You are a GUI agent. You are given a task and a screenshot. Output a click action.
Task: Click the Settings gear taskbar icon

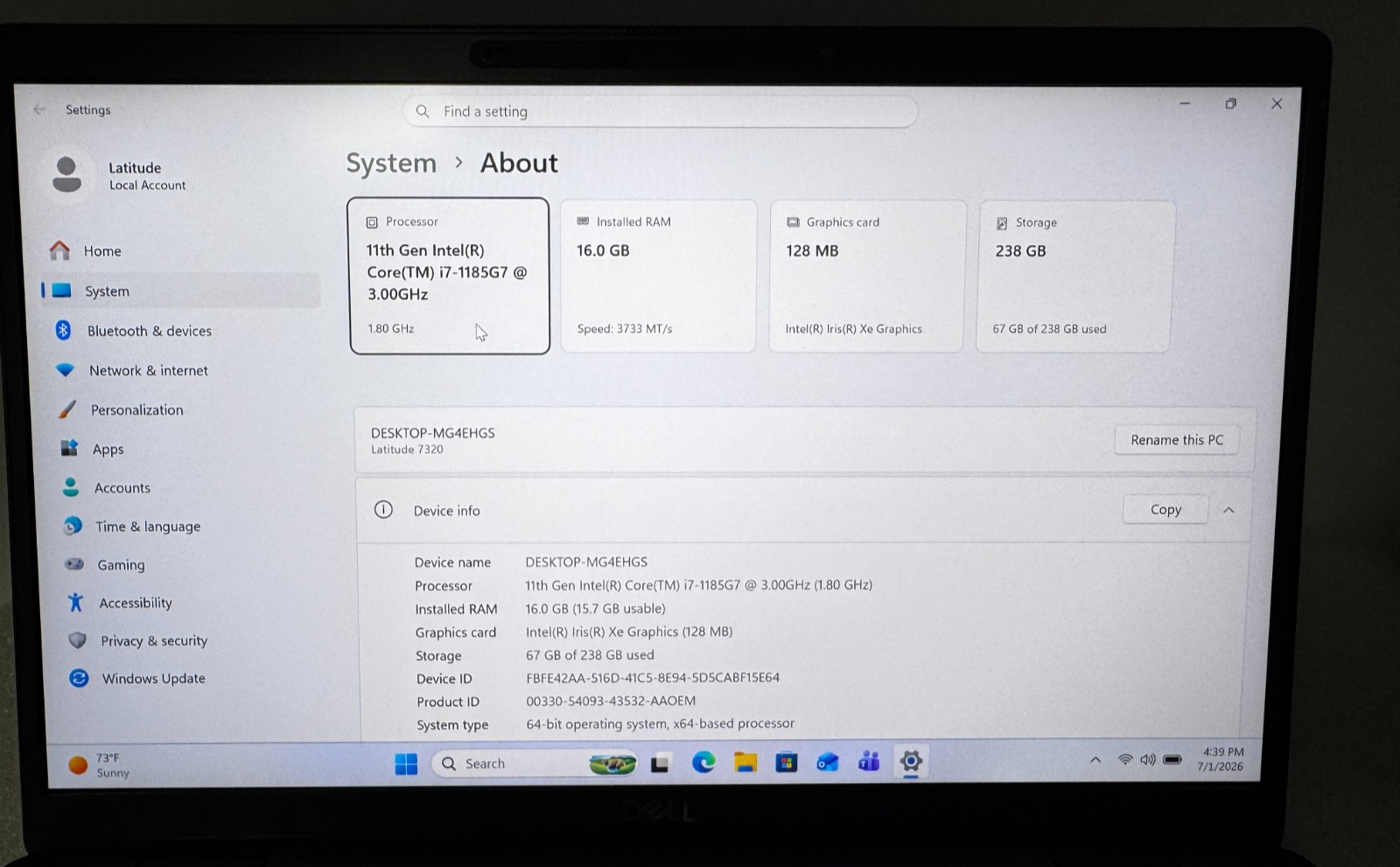911,761
